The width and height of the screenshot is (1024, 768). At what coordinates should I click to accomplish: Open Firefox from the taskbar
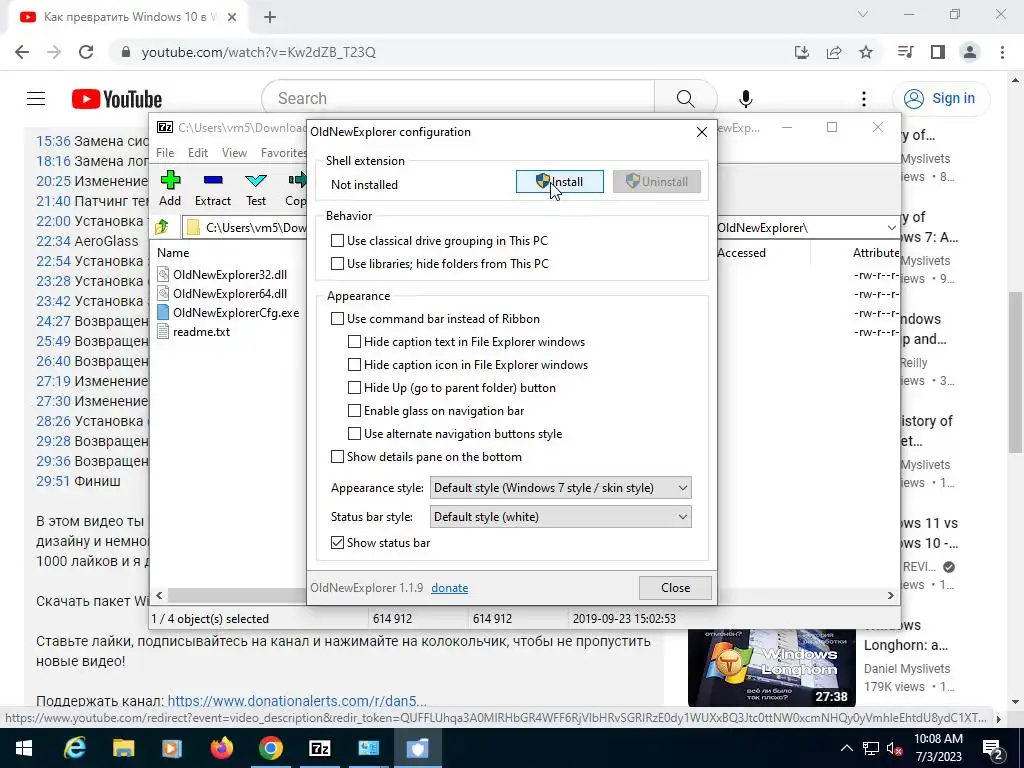coord(221,748)
